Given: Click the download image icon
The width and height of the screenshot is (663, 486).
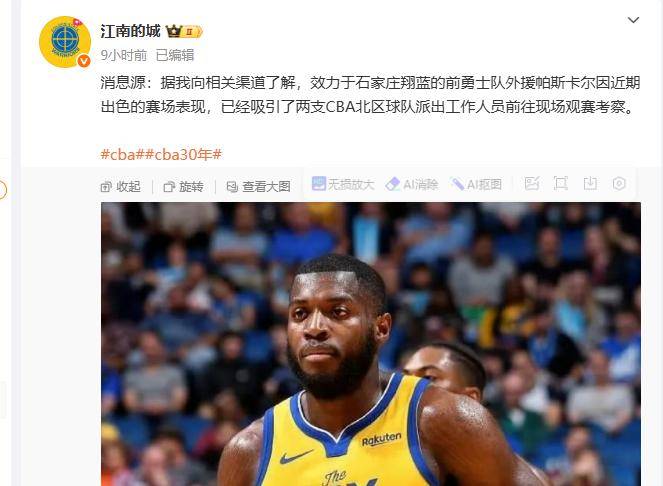Looking at the screenshot, I should click(x=590, y=184).
